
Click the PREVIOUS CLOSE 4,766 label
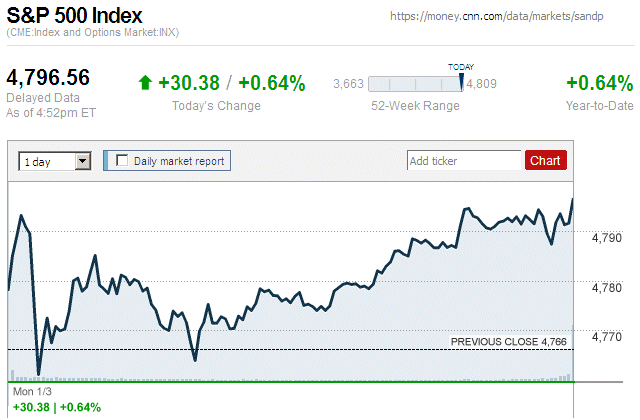tap(508, 342)
